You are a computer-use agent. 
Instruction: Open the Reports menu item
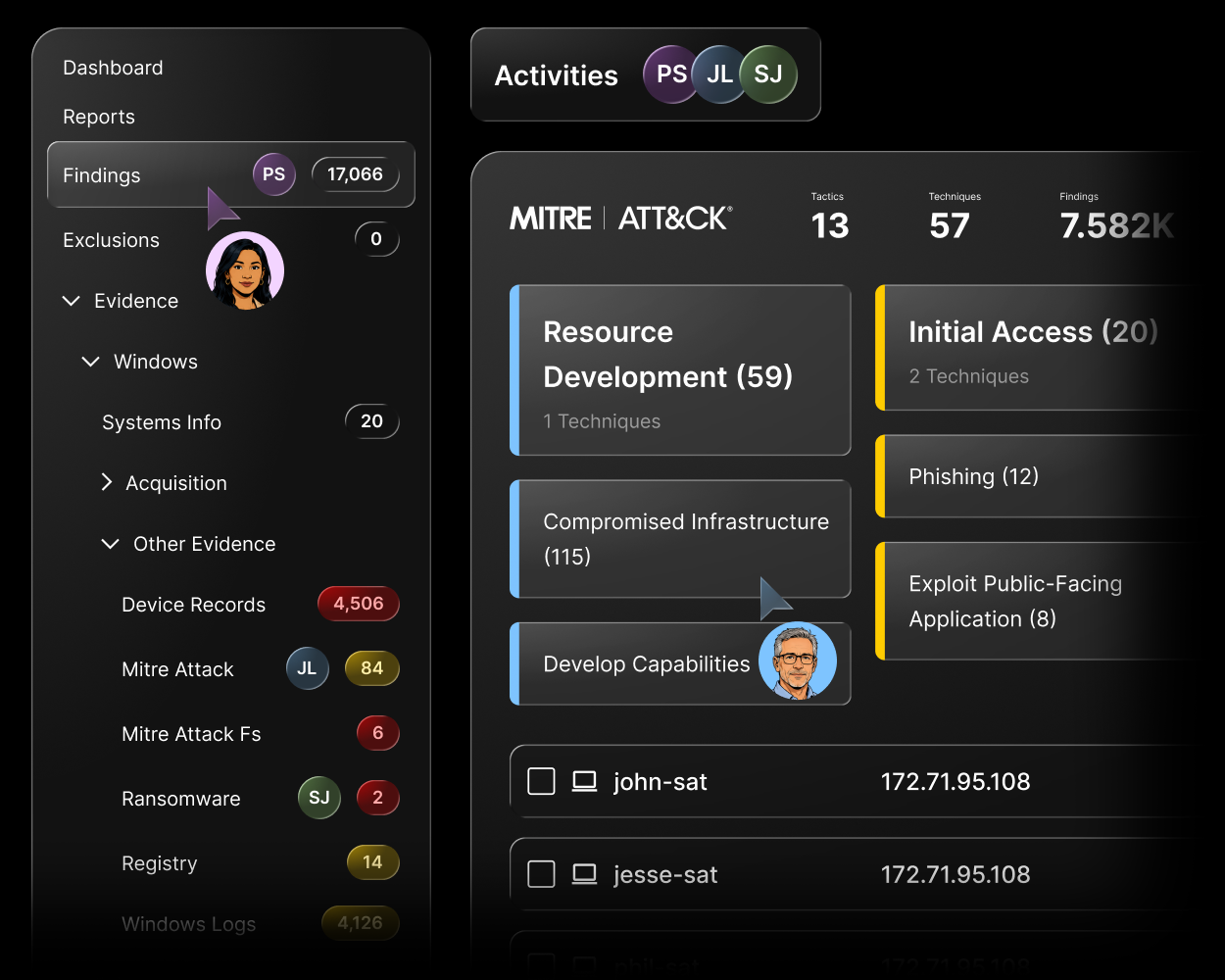tap(99, 117)
